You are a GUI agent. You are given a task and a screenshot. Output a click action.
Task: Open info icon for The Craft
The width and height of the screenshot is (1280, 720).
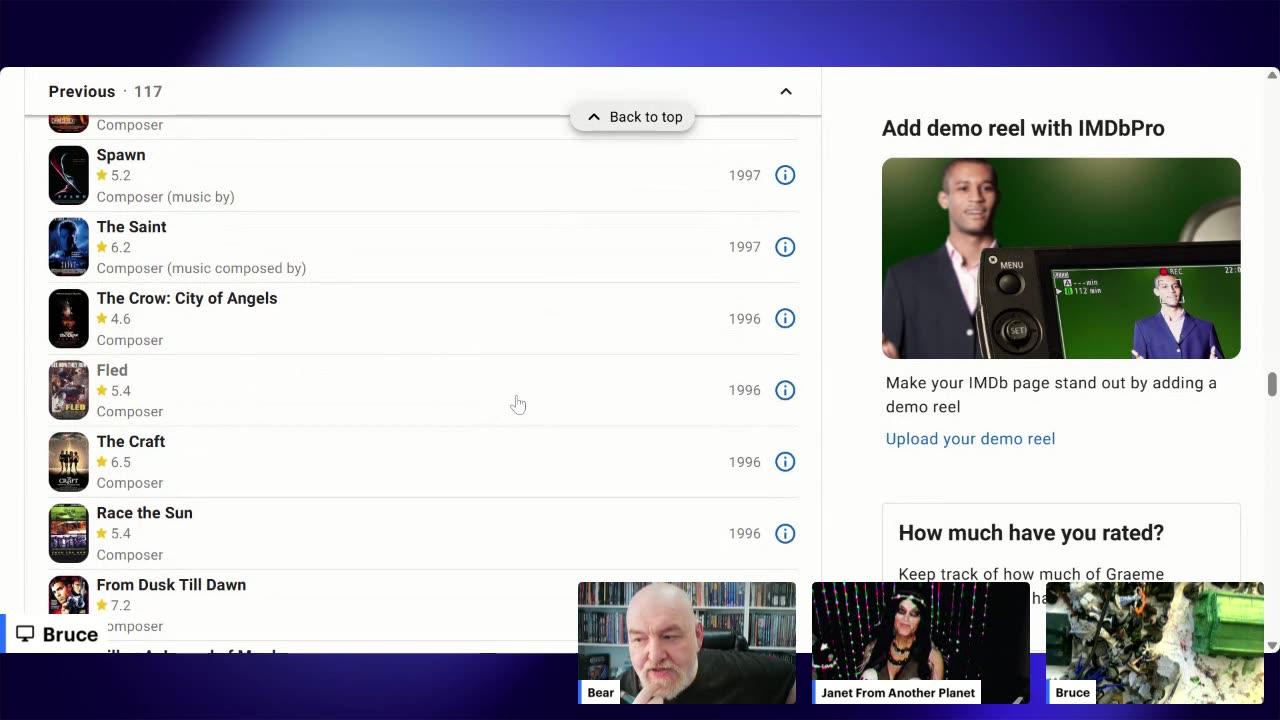pos(785,462)
